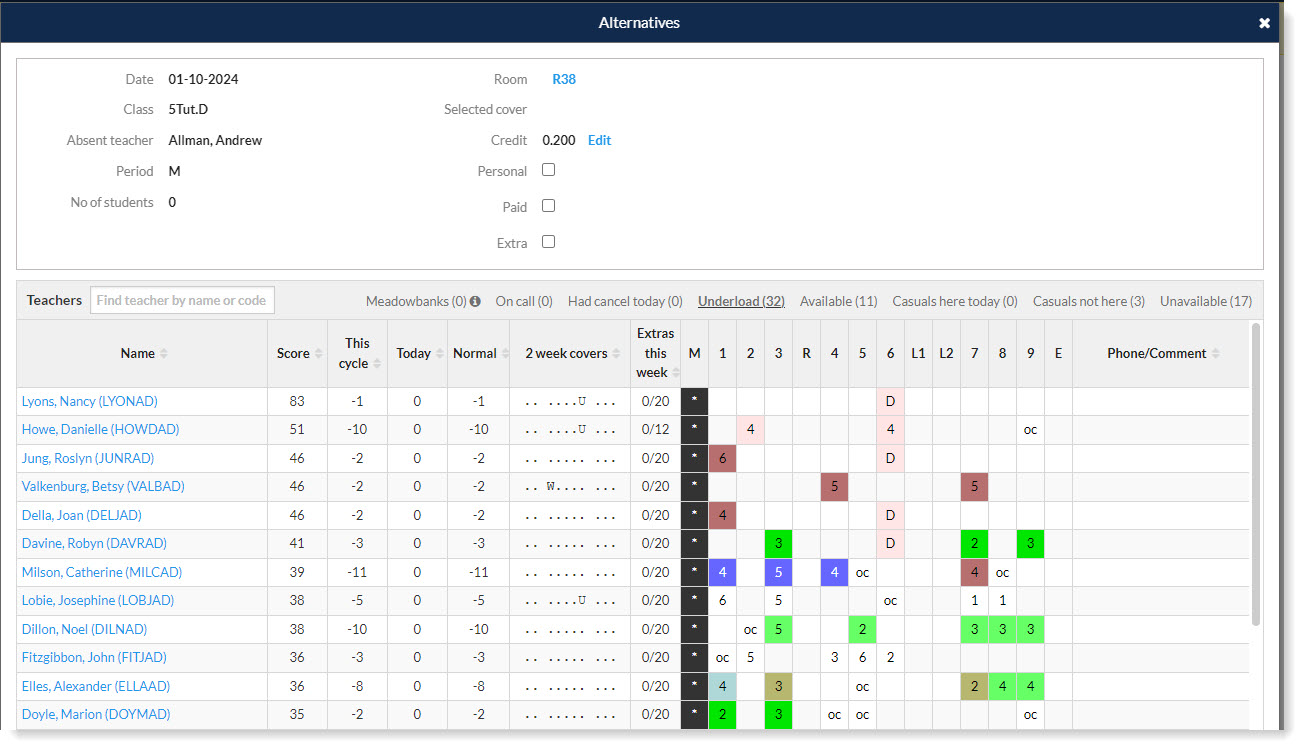The height and width of the screenshot is (750, 1304).
Task: Click the blue period 3 cell for Milson, Catherine
Action: 779,572
